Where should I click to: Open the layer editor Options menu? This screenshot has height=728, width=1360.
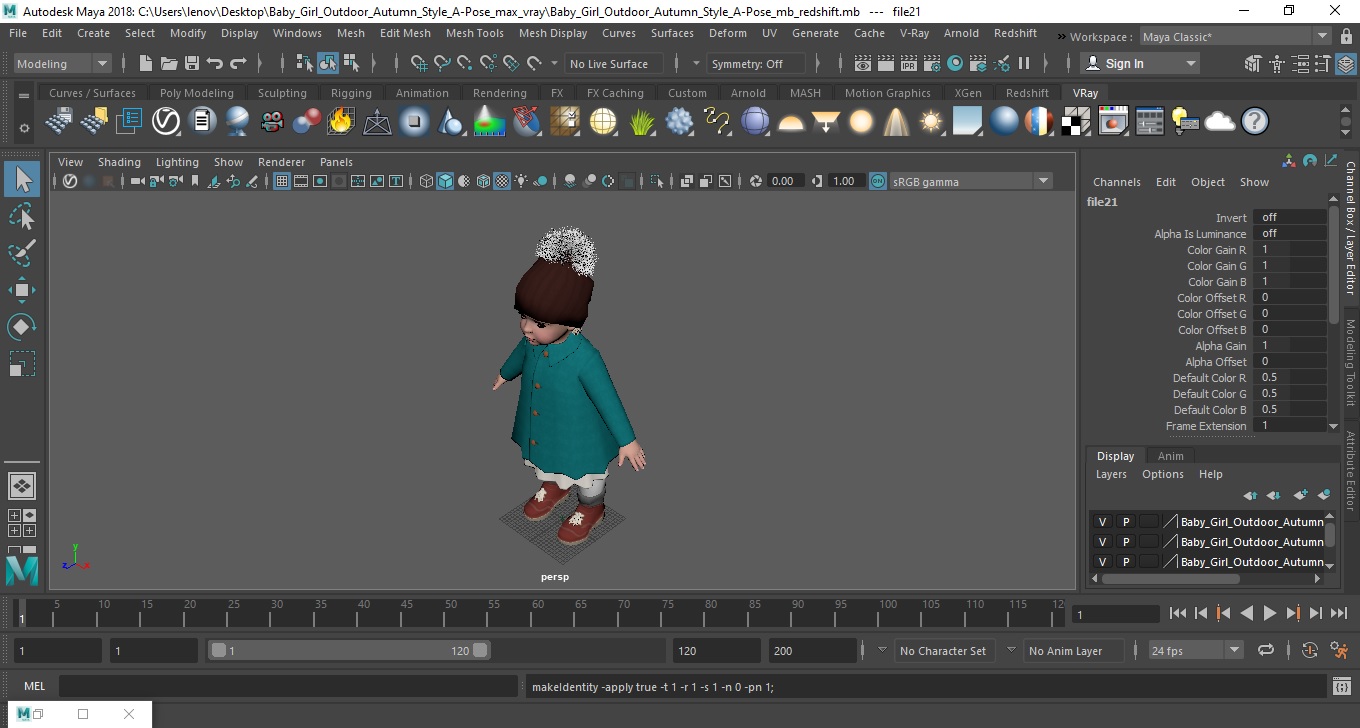1162,474
